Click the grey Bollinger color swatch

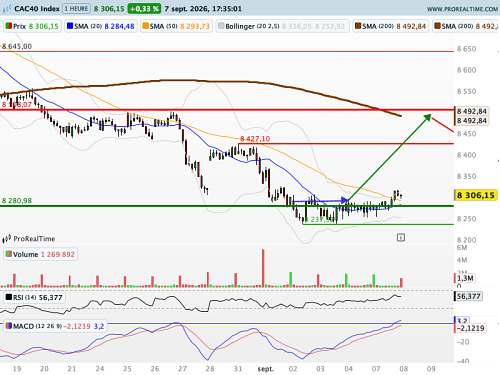point(221,26)
